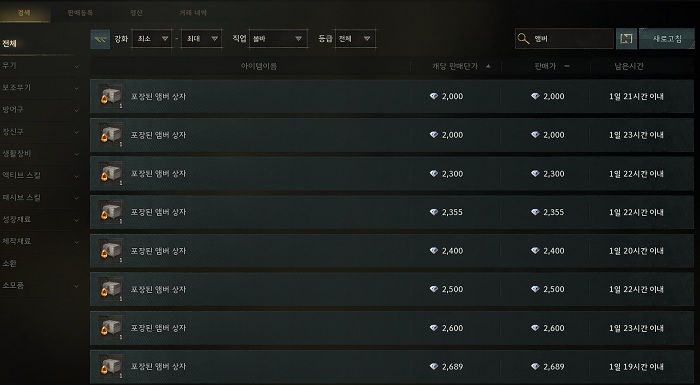Switch to the 판매등록 tab
Screen dimensions: 700x385
[x=80, y=13]
